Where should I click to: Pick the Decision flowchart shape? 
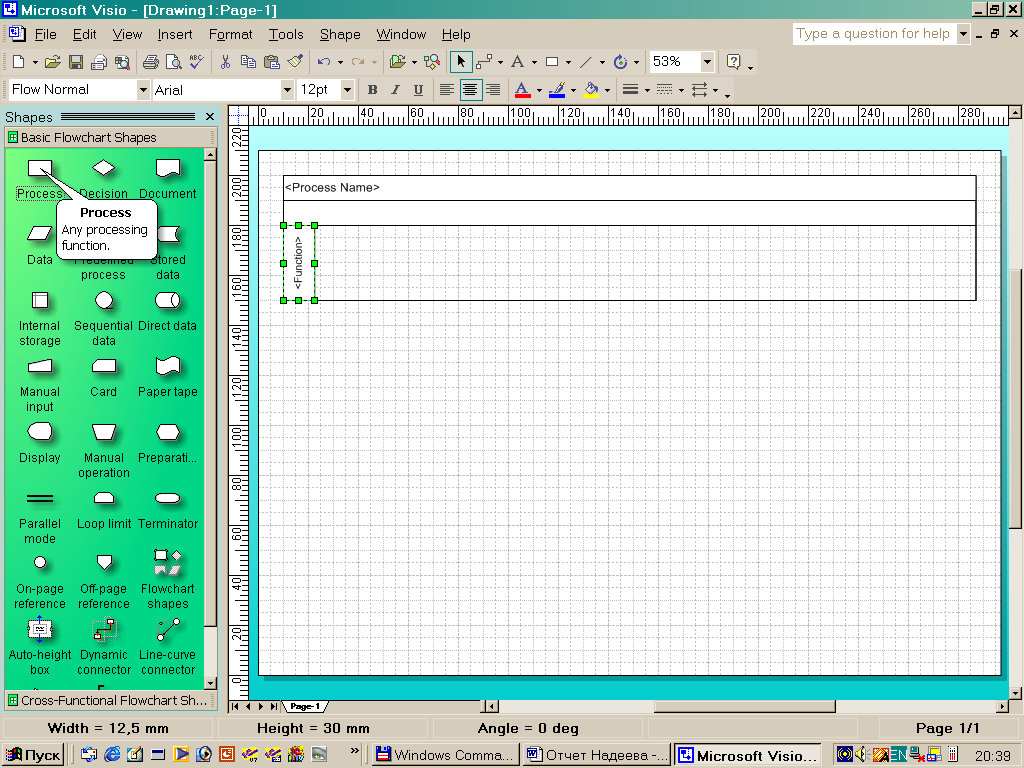[103, 168]
